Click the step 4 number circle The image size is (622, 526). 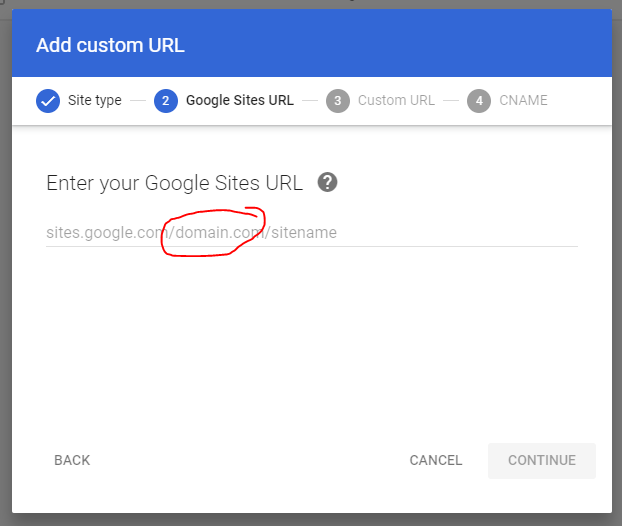point(479,101)
